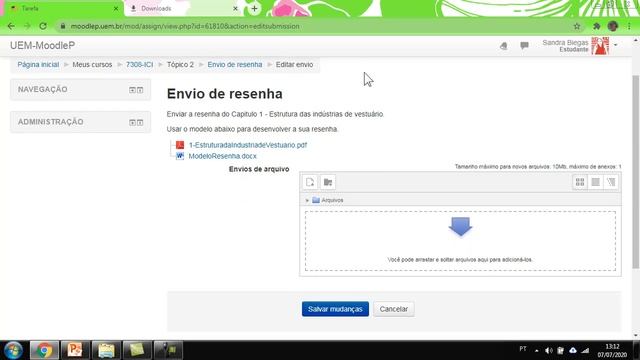Close the Tarefa tab
The image size is (640, 360).
[116, 8]
